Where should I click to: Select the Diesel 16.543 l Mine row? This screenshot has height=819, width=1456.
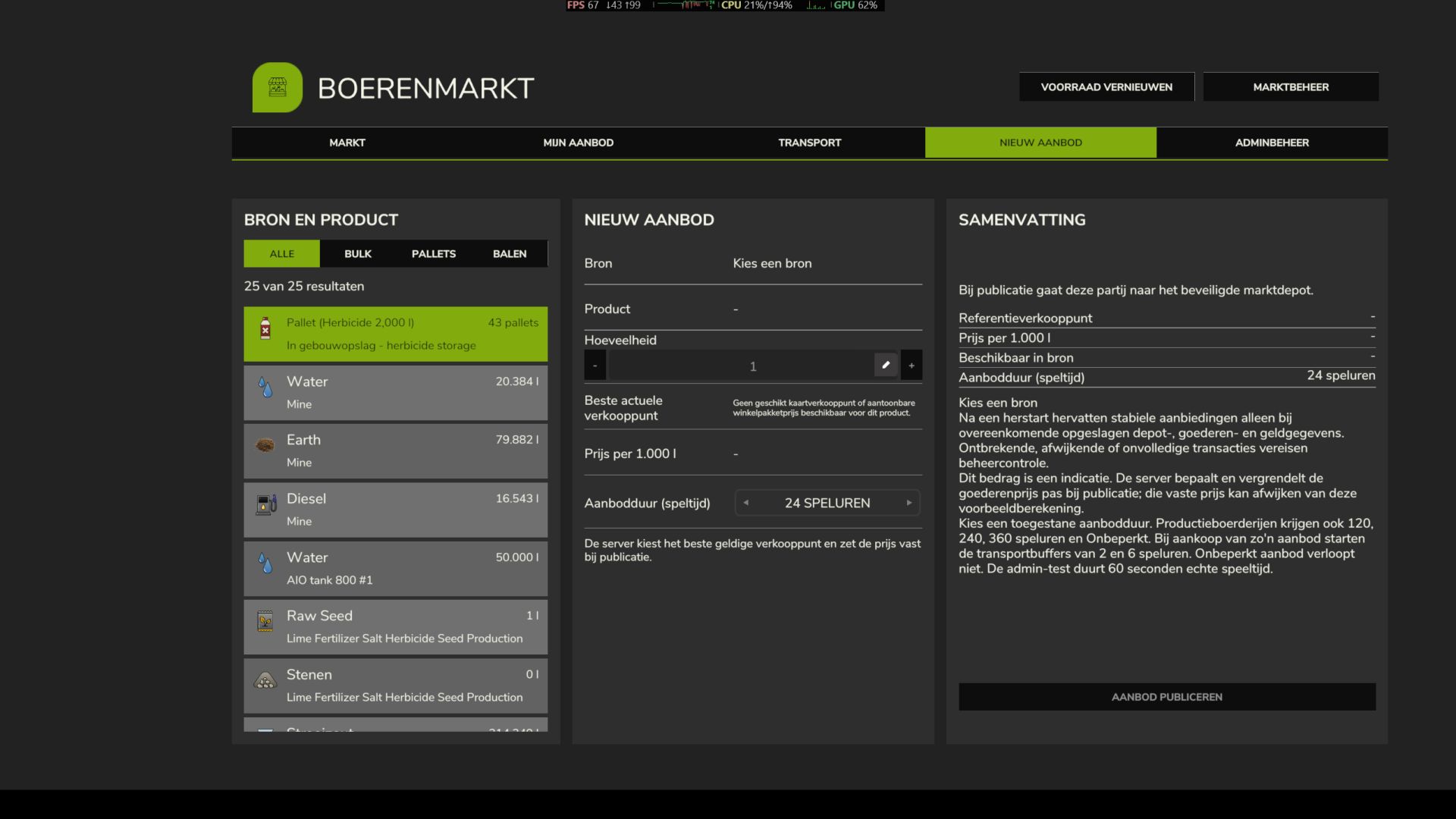tap(396, 510)
